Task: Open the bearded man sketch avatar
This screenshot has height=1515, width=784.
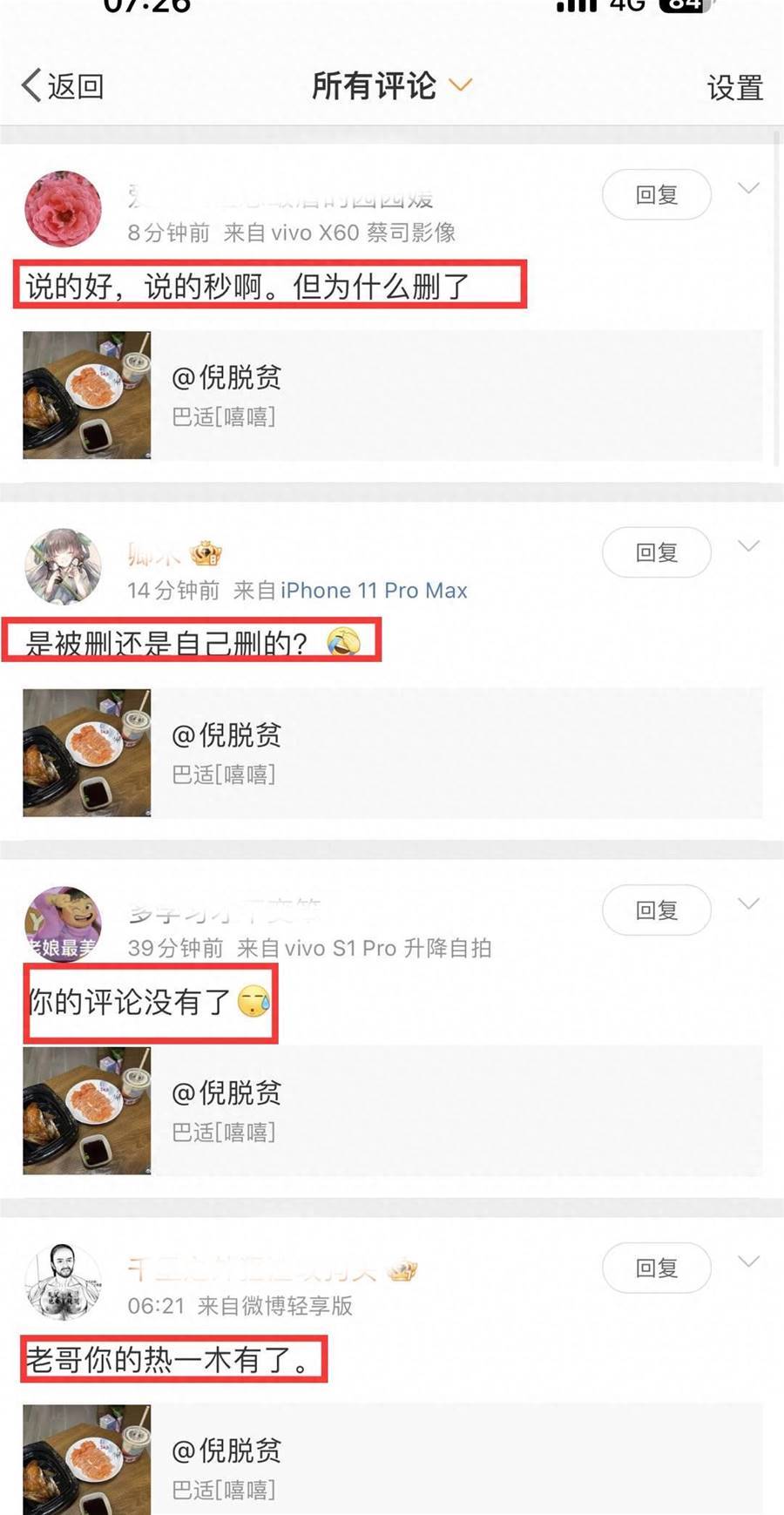Action: pyautogui.click(x=63, y=1282)
